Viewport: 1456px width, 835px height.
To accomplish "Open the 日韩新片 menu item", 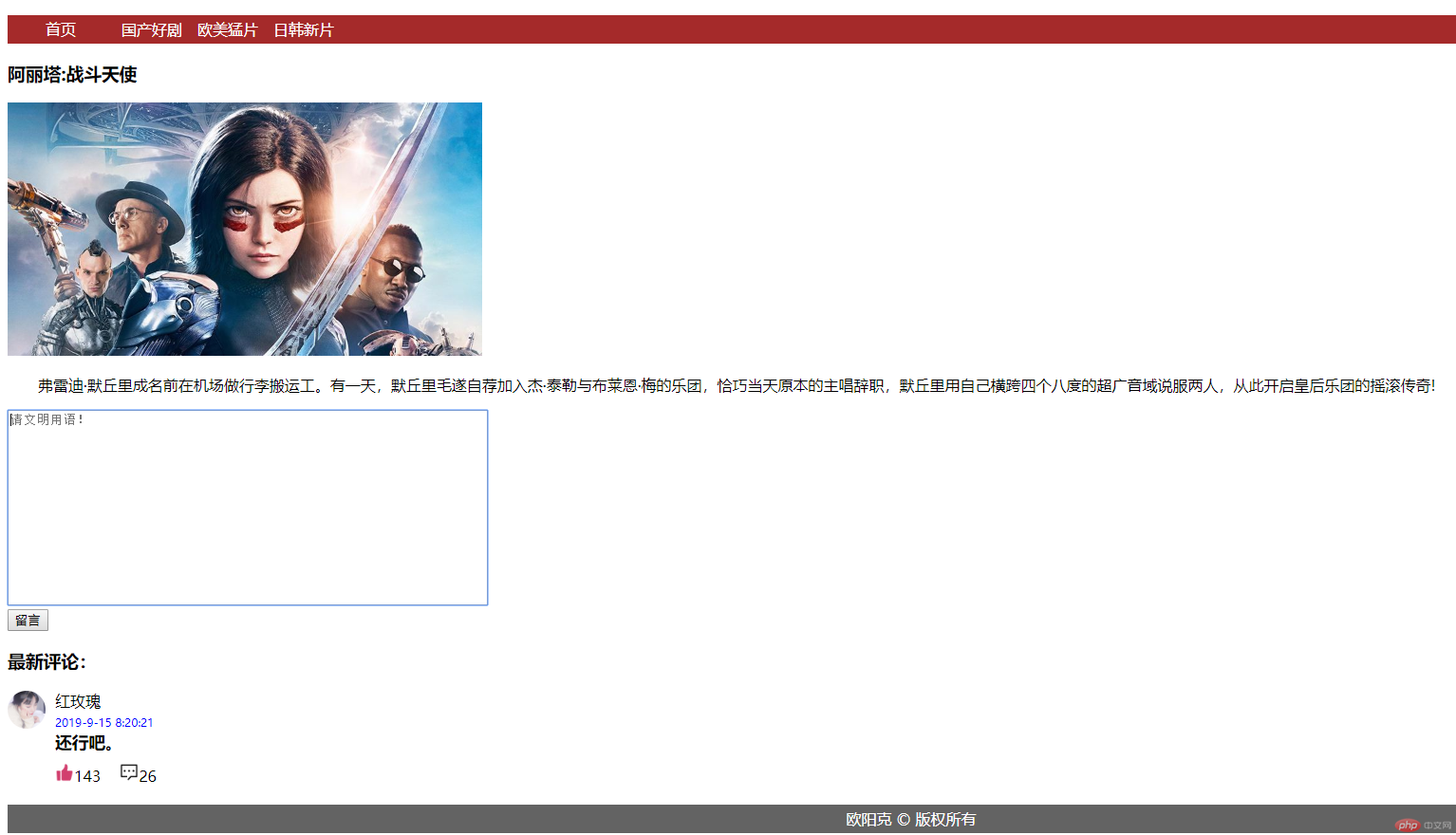I will pyautogui.click(x=304, y=29).
